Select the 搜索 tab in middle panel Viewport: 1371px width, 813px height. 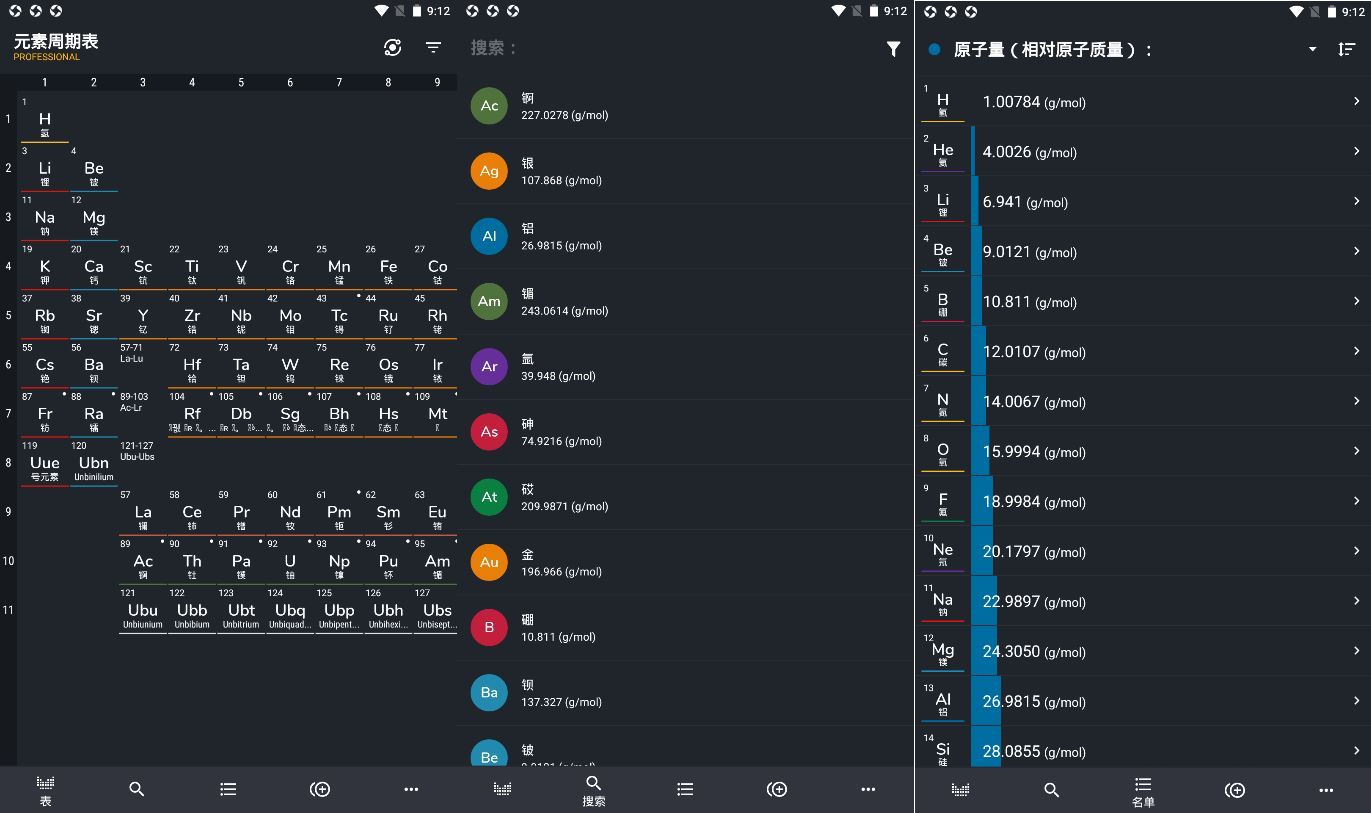[x=594, y=790]
